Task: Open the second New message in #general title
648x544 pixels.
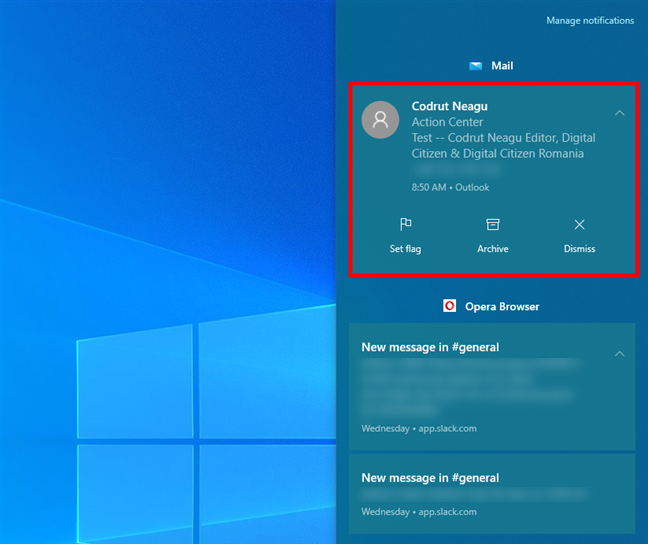Action: point(430,478)
